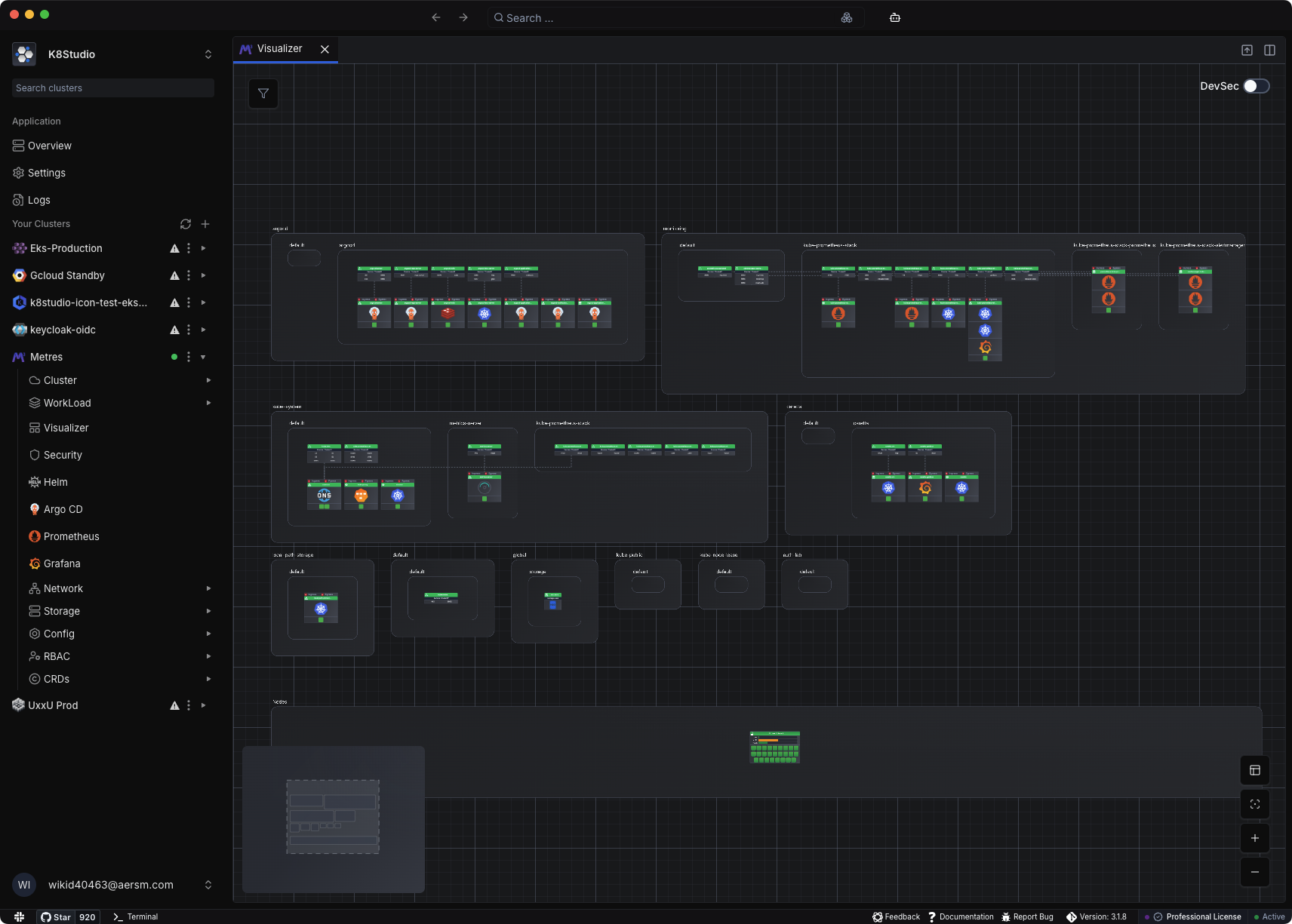
Task: Open the Prometheus section
Action: [x=71, y=536]
